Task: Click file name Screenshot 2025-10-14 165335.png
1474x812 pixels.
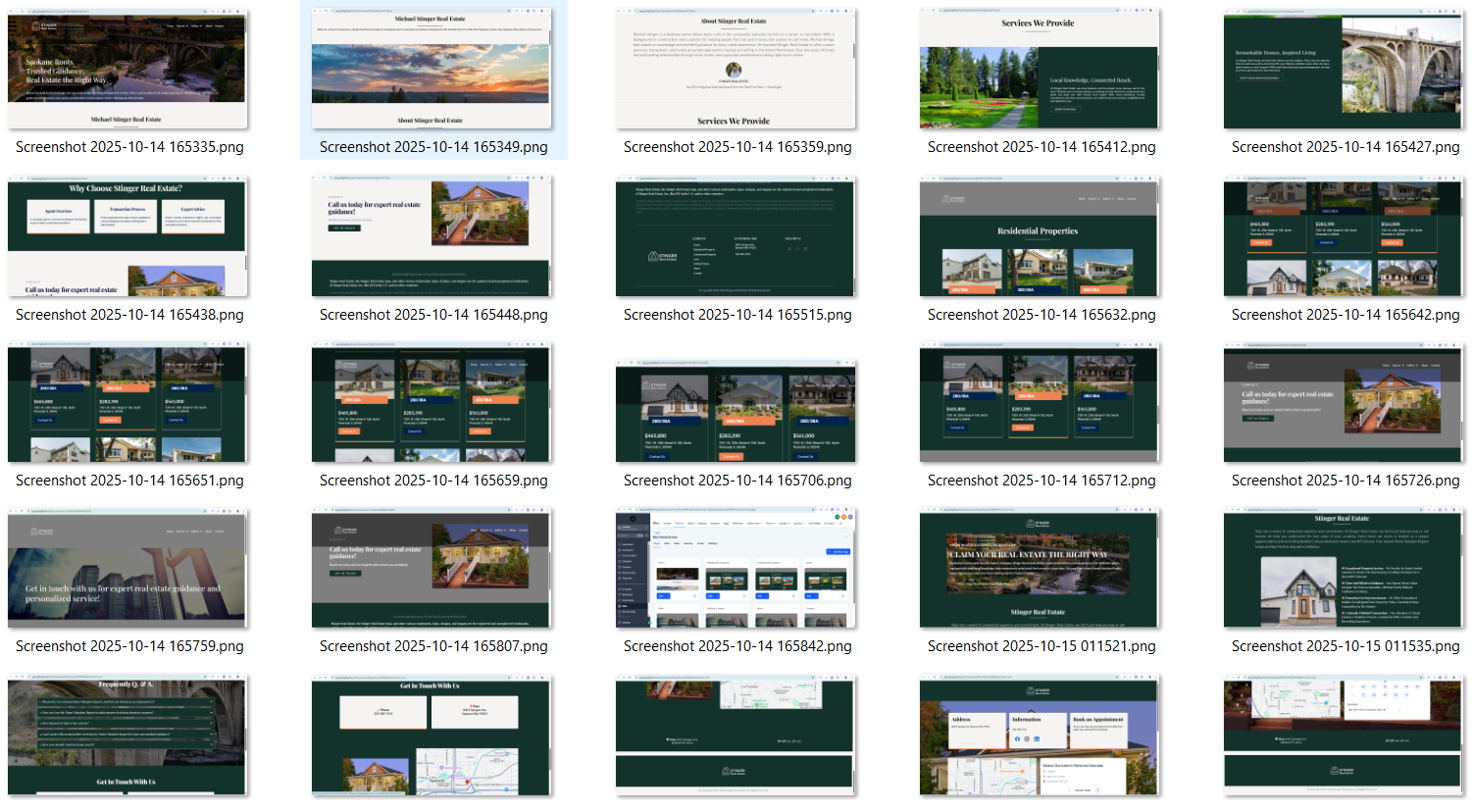Action: (129, 147)
